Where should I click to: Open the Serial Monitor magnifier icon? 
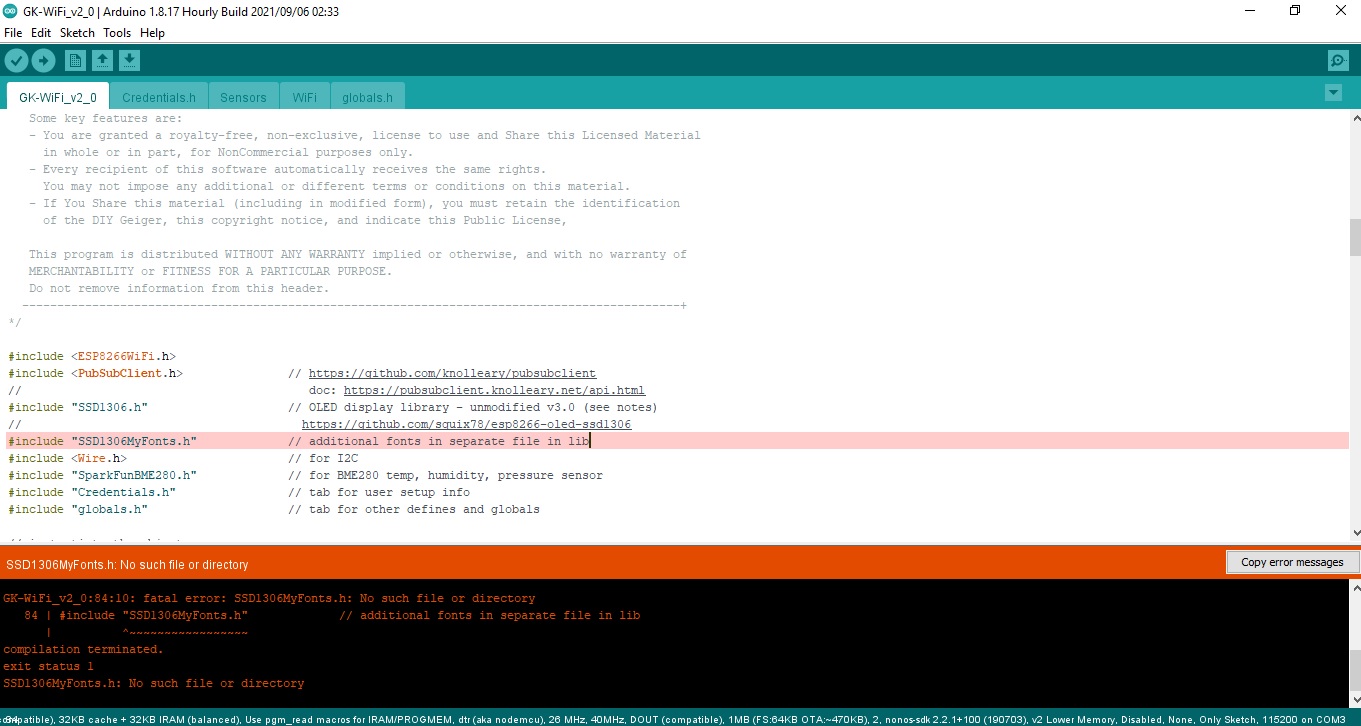[1338, 61]
